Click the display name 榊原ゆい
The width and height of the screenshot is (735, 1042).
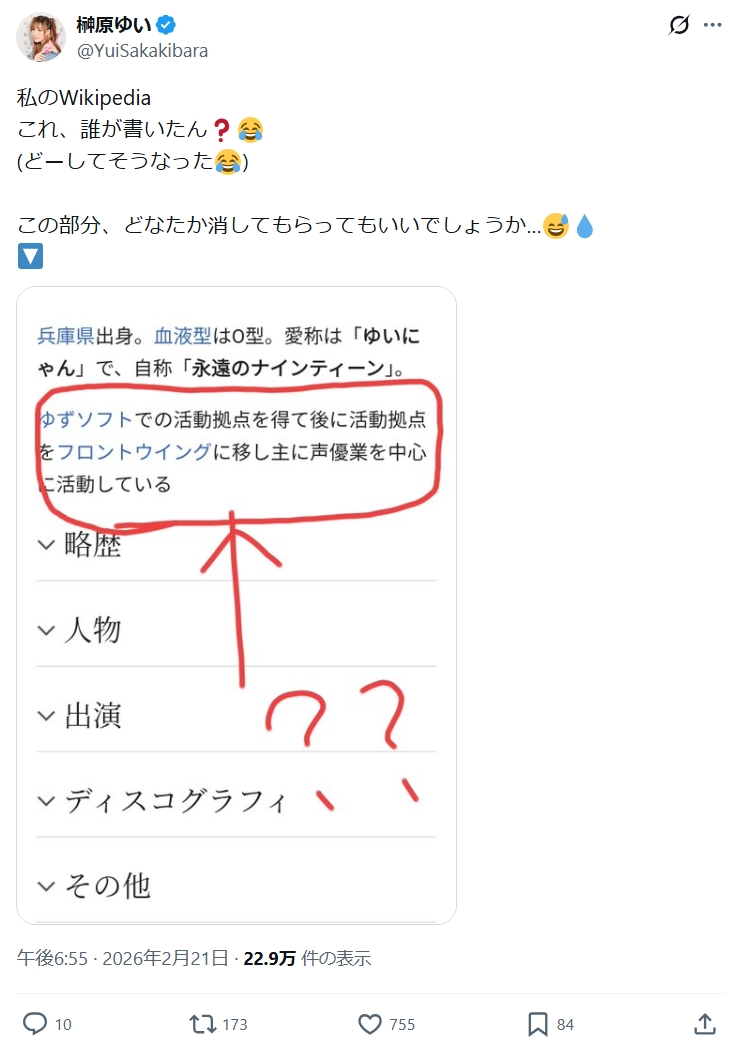pyautogui.click(x=114, y=25)
